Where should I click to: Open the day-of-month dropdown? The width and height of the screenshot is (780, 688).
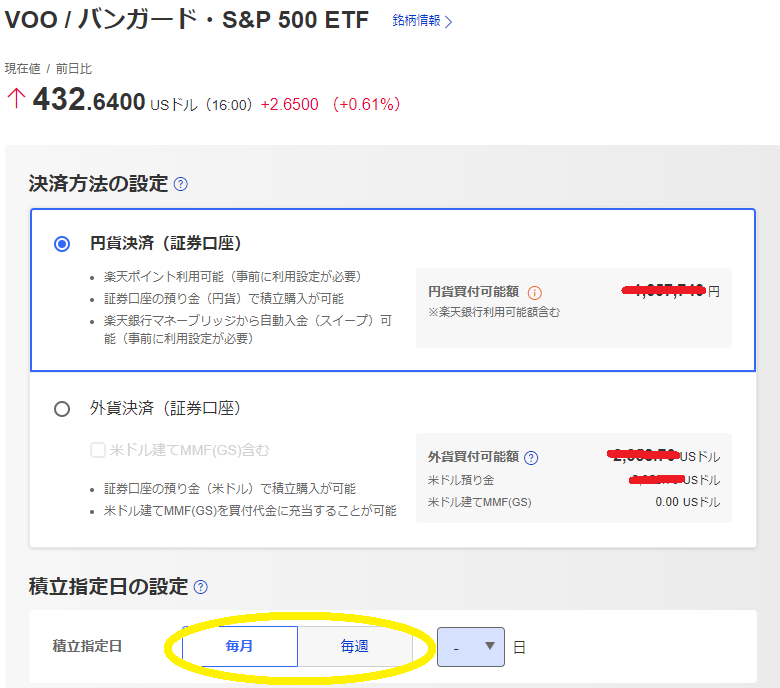[x=471, y=647]
